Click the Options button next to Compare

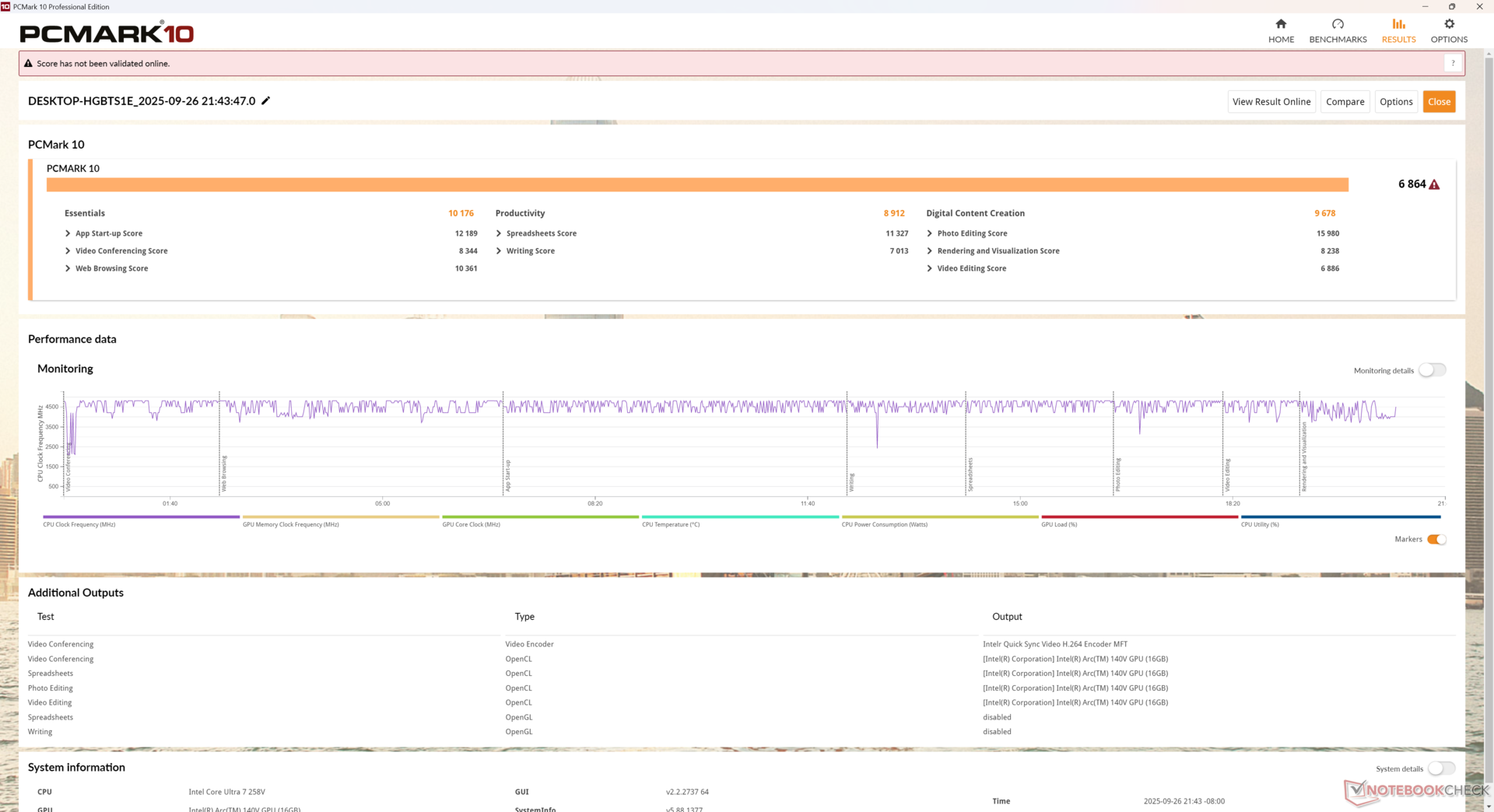click(1396, 102)
